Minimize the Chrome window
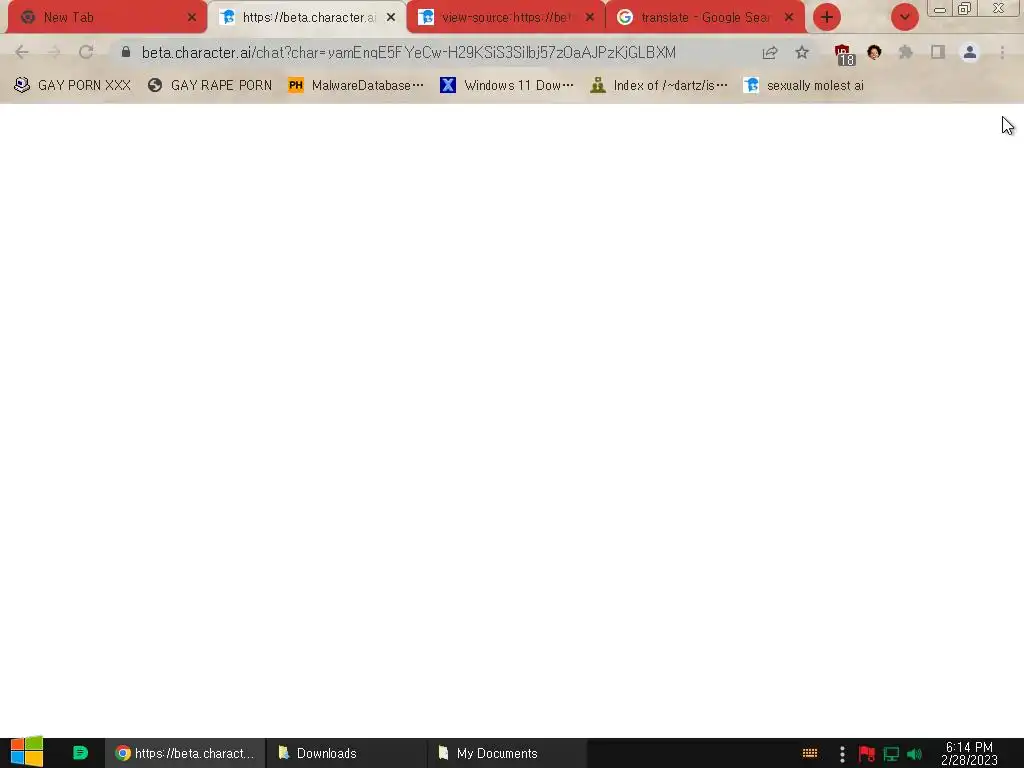The height and width of the screenshot is (768, 1024). coord(939,9)
